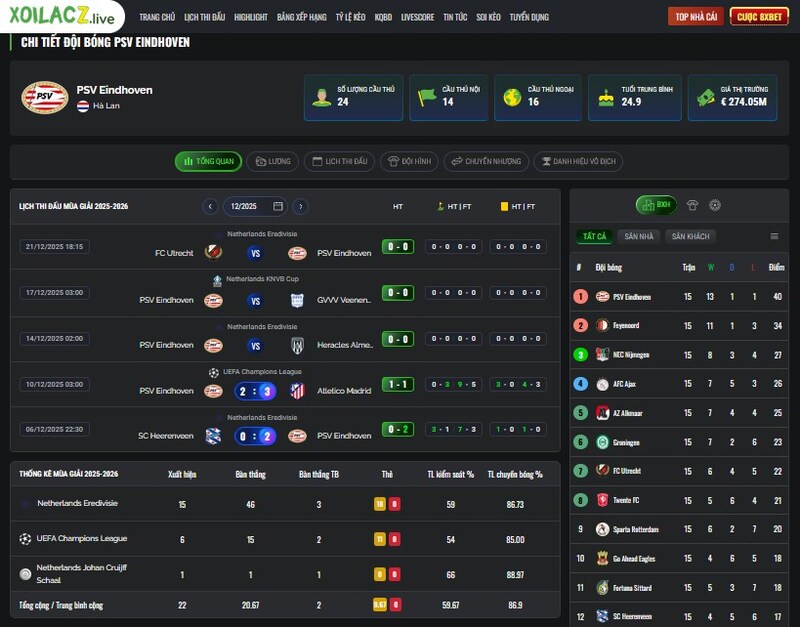Open the Chuyển Nhượng tab

(486, 161)
